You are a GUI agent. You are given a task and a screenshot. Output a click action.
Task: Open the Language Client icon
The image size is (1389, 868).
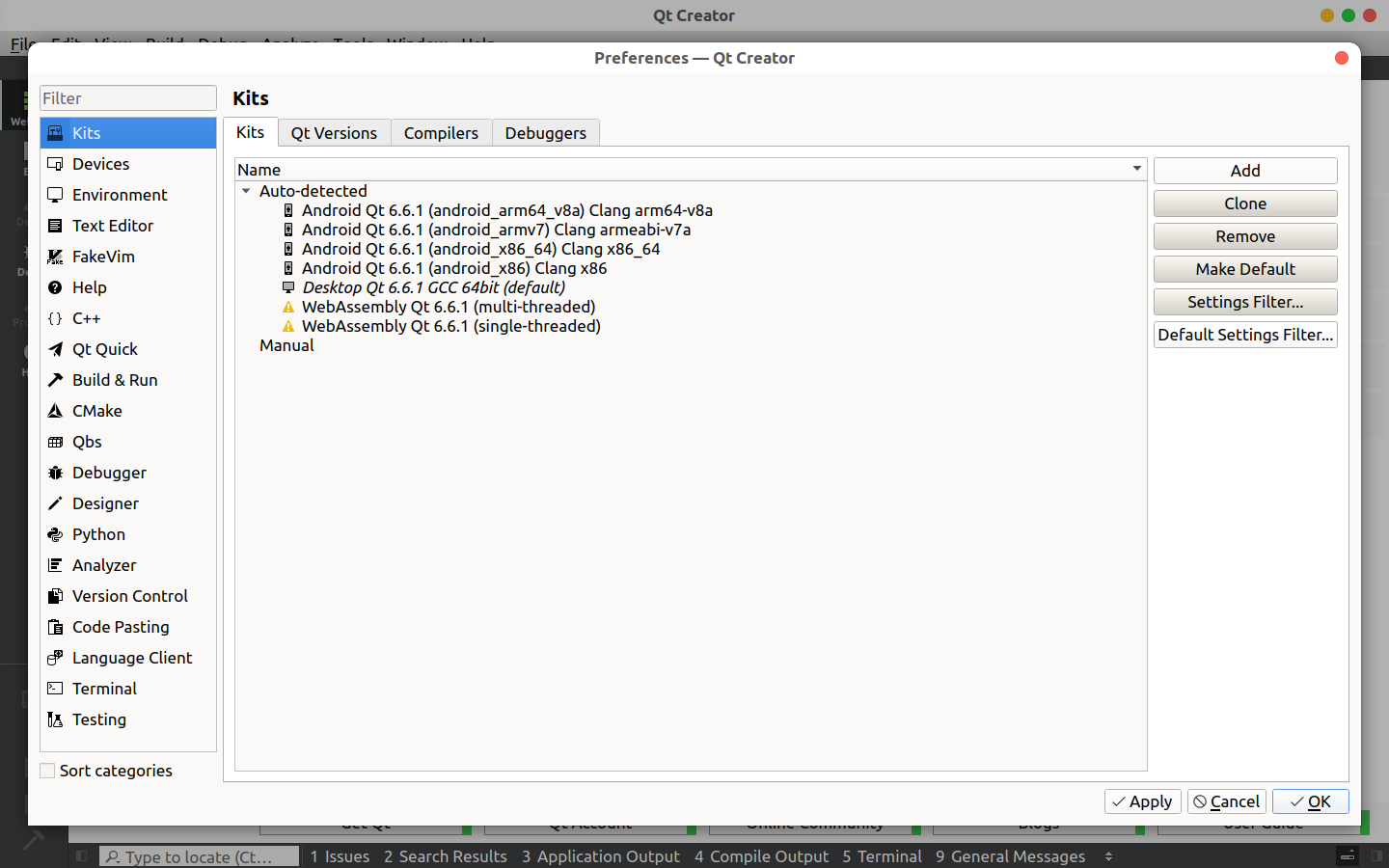pyautogui.click(x=55, y=658)
